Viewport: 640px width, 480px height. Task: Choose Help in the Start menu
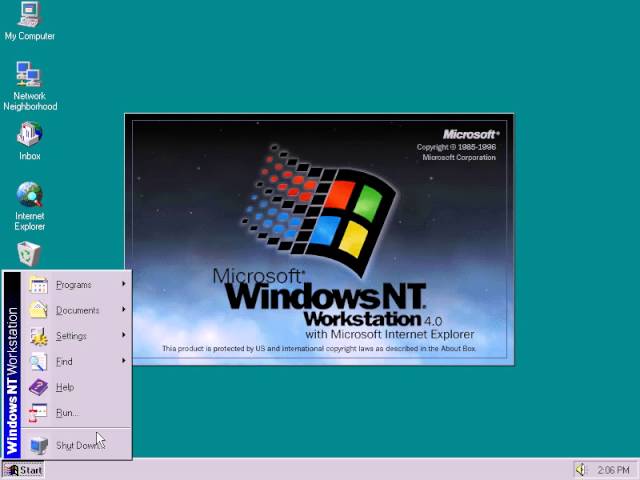click(x=76, y=387)
